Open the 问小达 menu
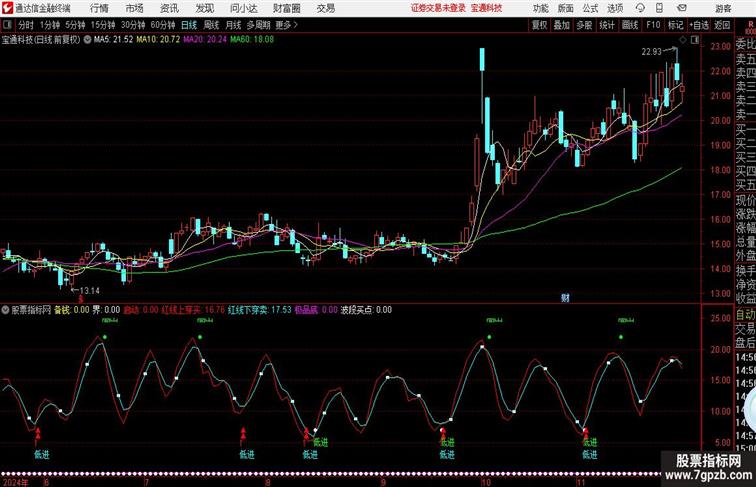 [x=243, y=8]
